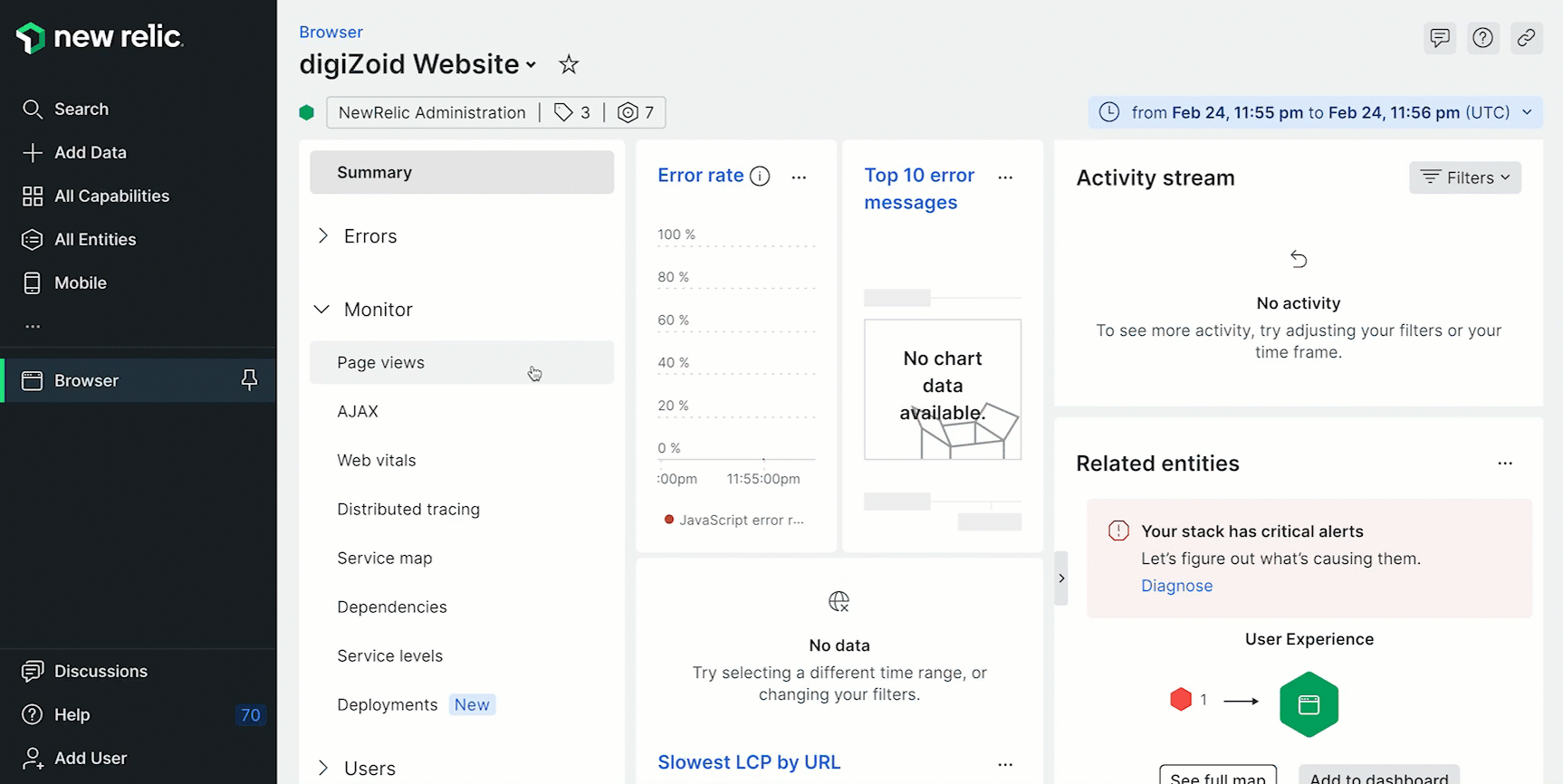Expand the Errors section

(323, 236)
